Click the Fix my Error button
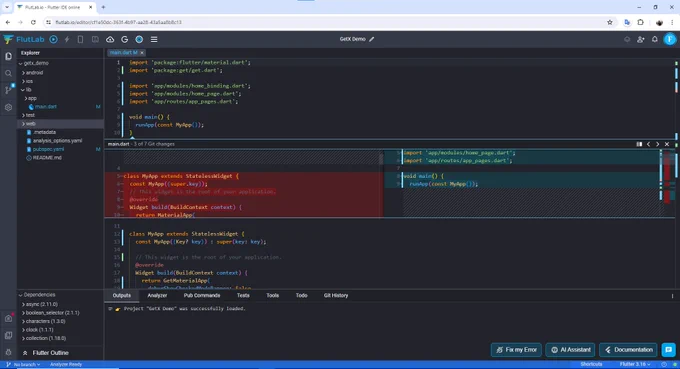 point(517,349)
